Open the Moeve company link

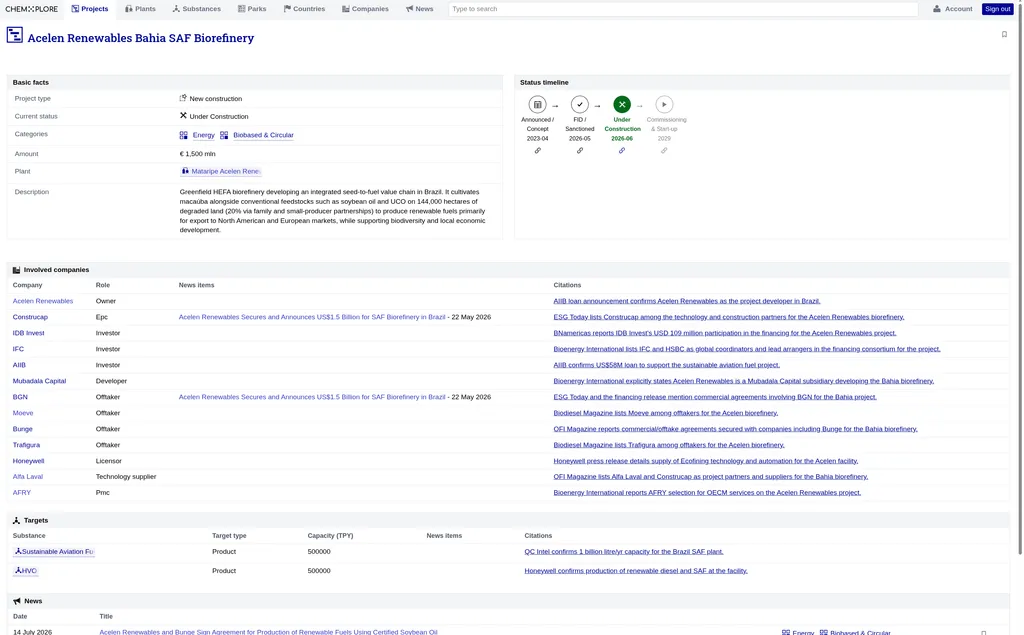coord(23,413)
